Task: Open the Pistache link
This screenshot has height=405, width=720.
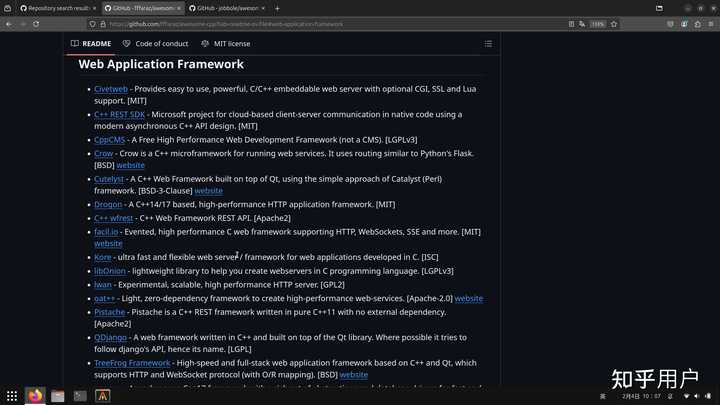Action: (109, 312)
